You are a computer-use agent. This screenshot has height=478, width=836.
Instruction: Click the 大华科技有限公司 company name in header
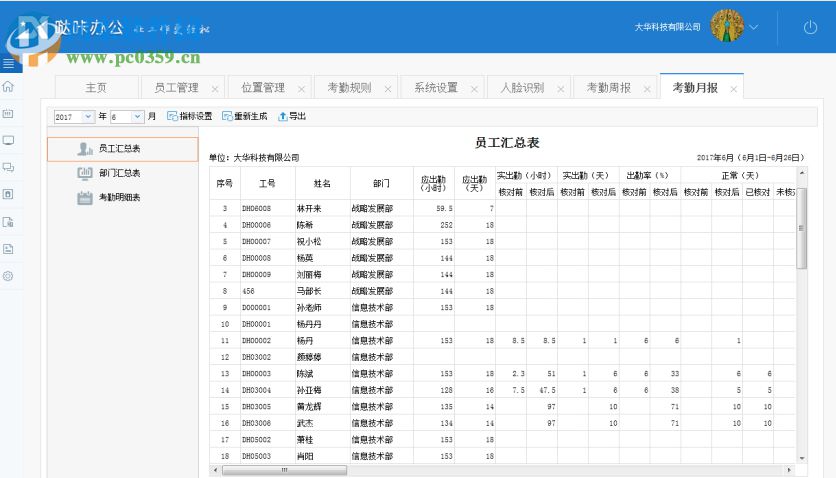(667, 27)
